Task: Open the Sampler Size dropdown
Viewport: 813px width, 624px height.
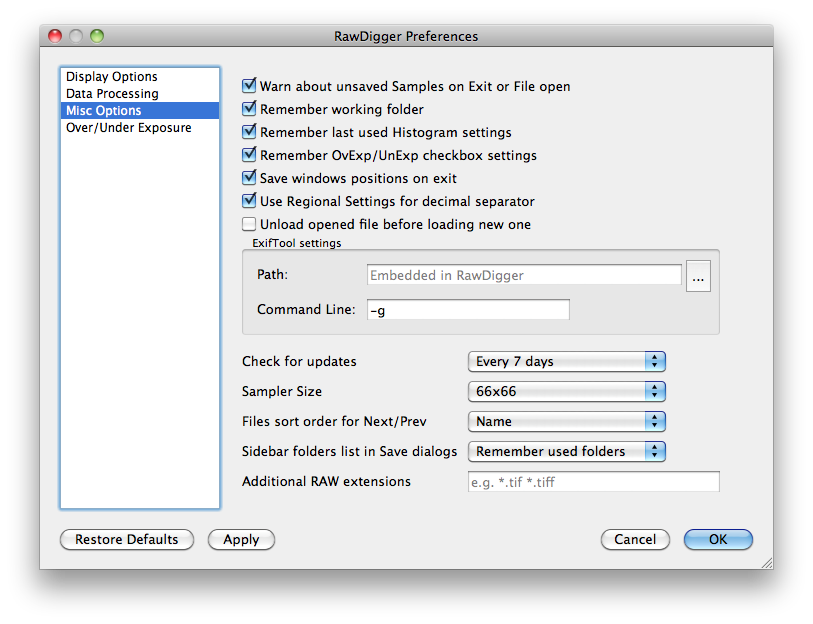Action: tap(567, 392)
